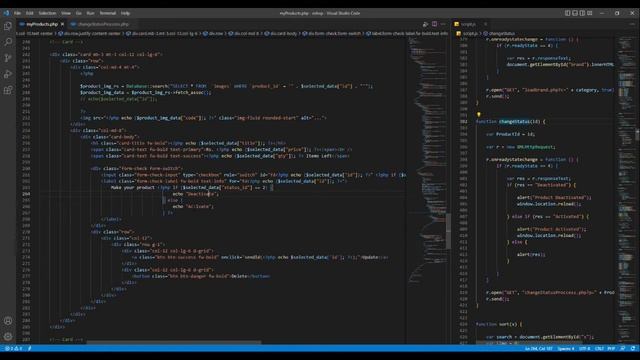Click line and column indicator in status bar
This screenshot has height=360, width=640.
538,349
